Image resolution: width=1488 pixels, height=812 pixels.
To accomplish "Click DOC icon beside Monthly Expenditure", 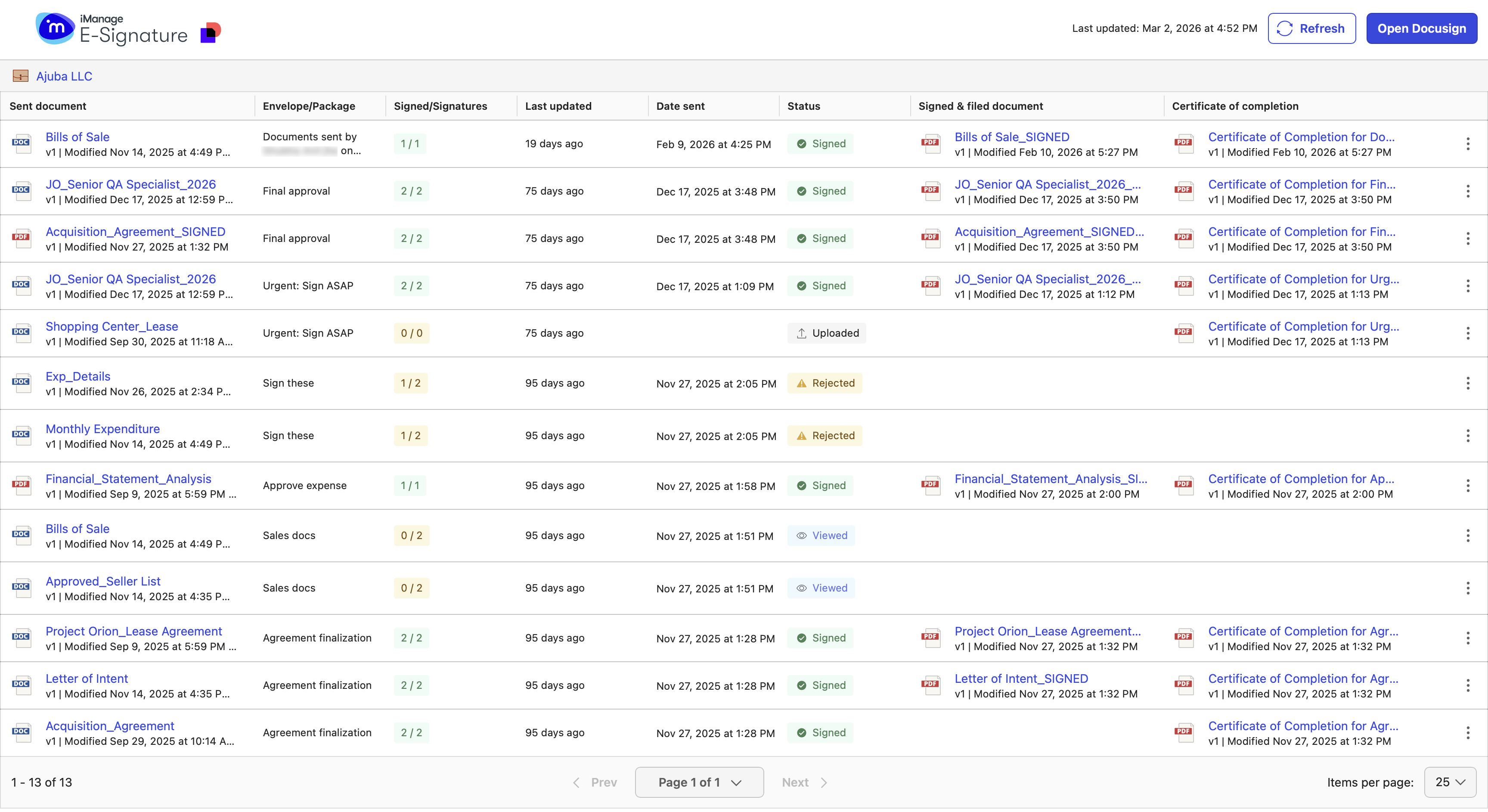I will click(x=22, y=435).
